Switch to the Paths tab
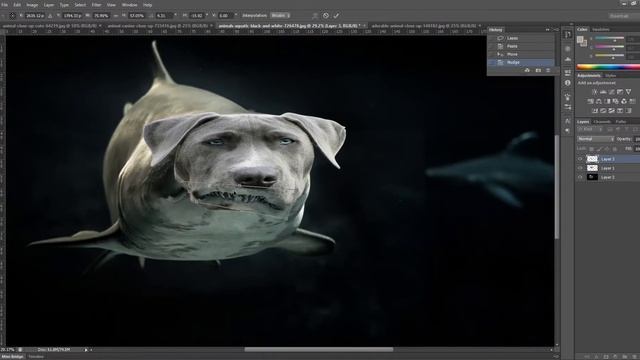This screenshot has width=640, height=360. pos(621,122)
